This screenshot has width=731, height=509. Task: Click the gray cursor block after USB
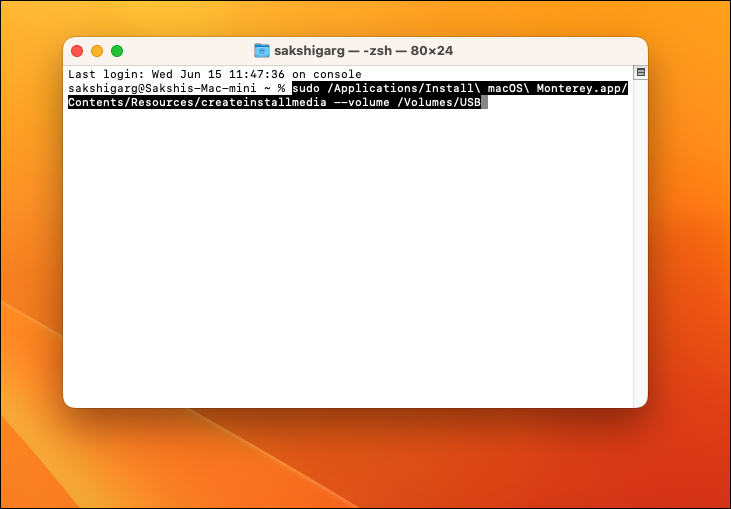coord(484,102)
